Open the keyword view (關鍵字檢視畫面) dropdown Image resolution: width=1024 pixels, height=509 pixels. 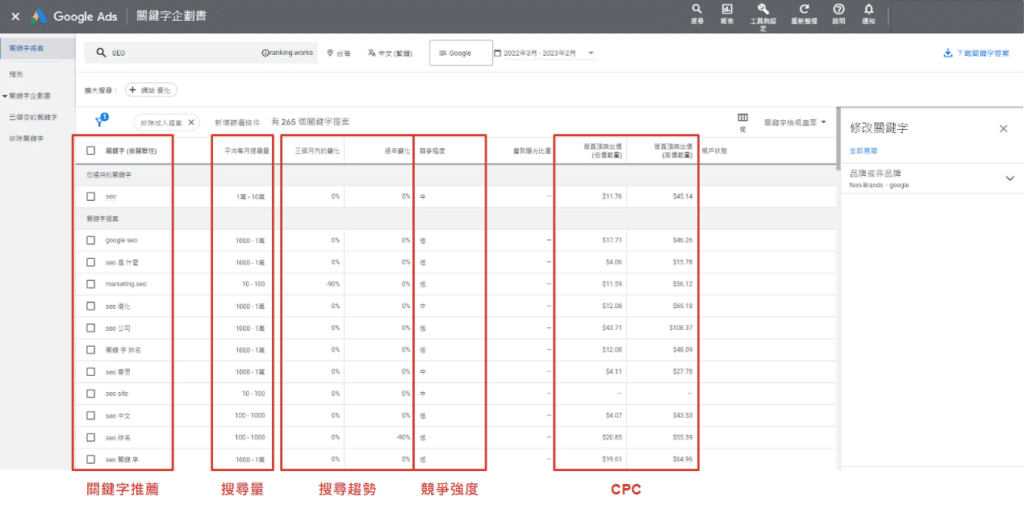[x=795, y=122]
